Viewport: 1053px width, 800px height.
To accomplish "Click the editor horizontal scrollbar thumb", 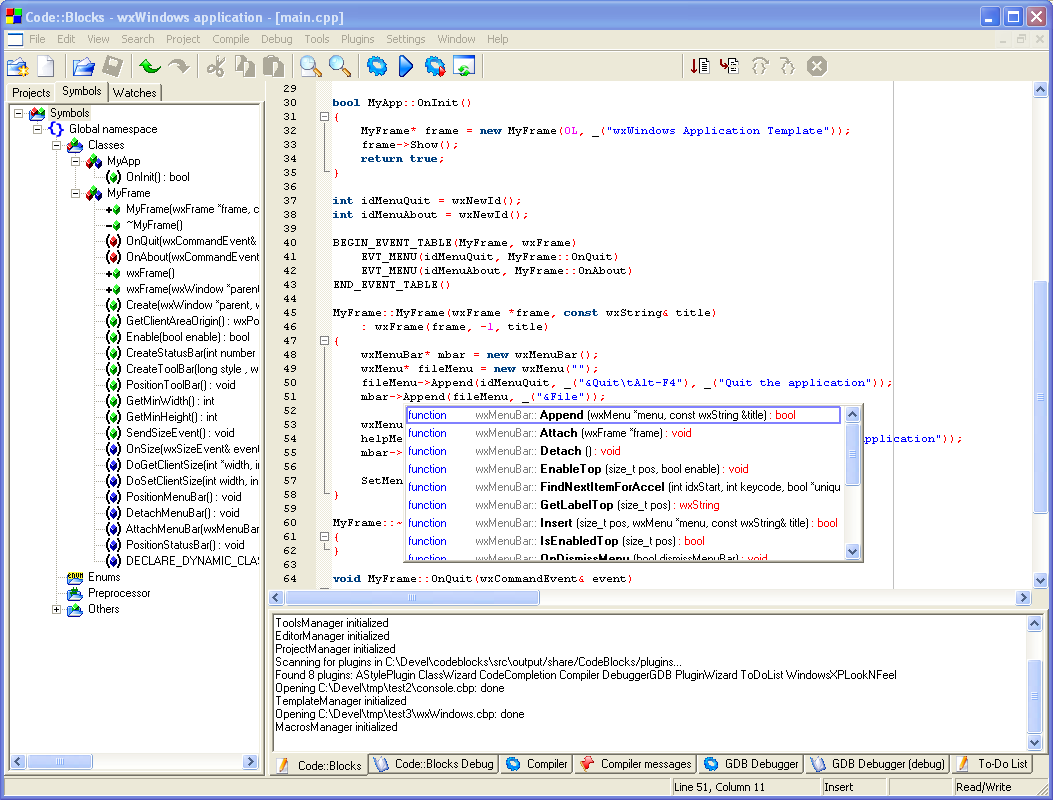I will point(410,597).
